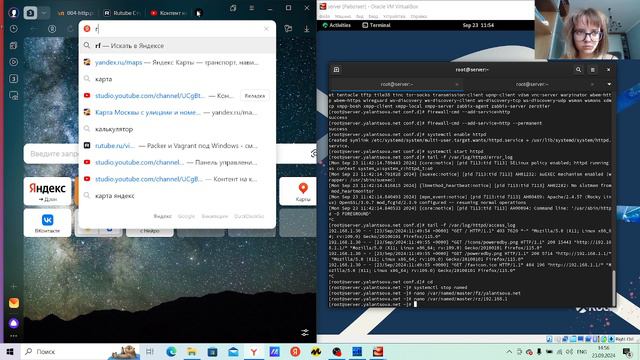Open the ВКонтакте tile
The width and height of the screenshot is (640, 360).
tap(47, 223)
